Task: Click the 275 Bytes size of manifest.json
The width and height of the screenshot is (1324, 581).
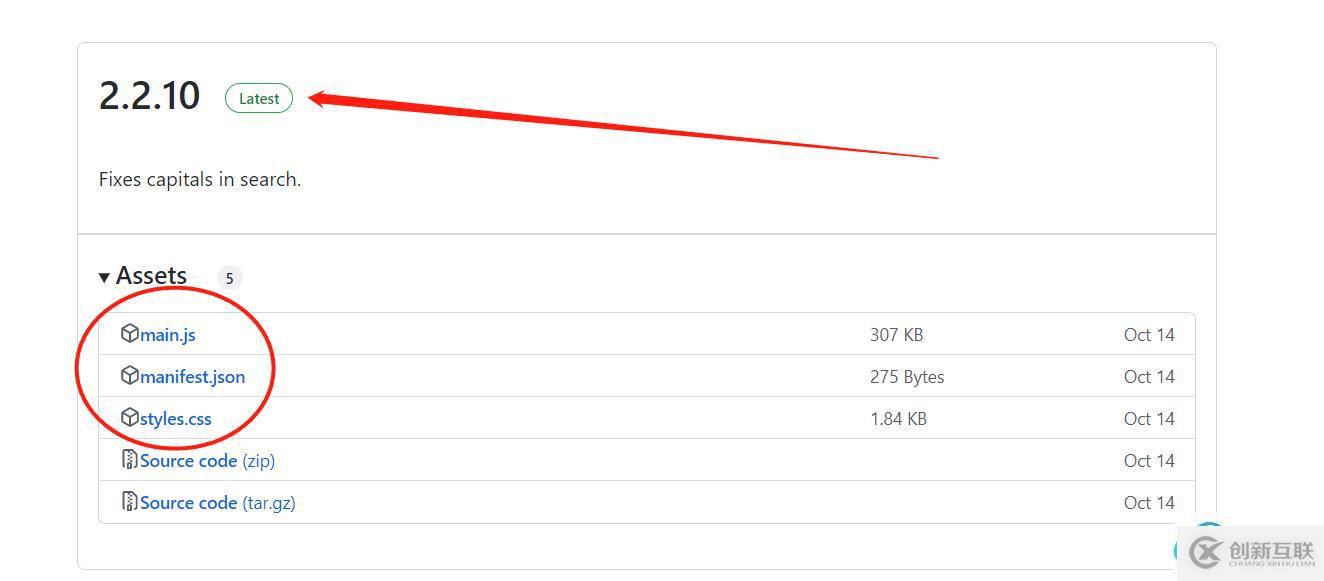Action: click(907, 377)
